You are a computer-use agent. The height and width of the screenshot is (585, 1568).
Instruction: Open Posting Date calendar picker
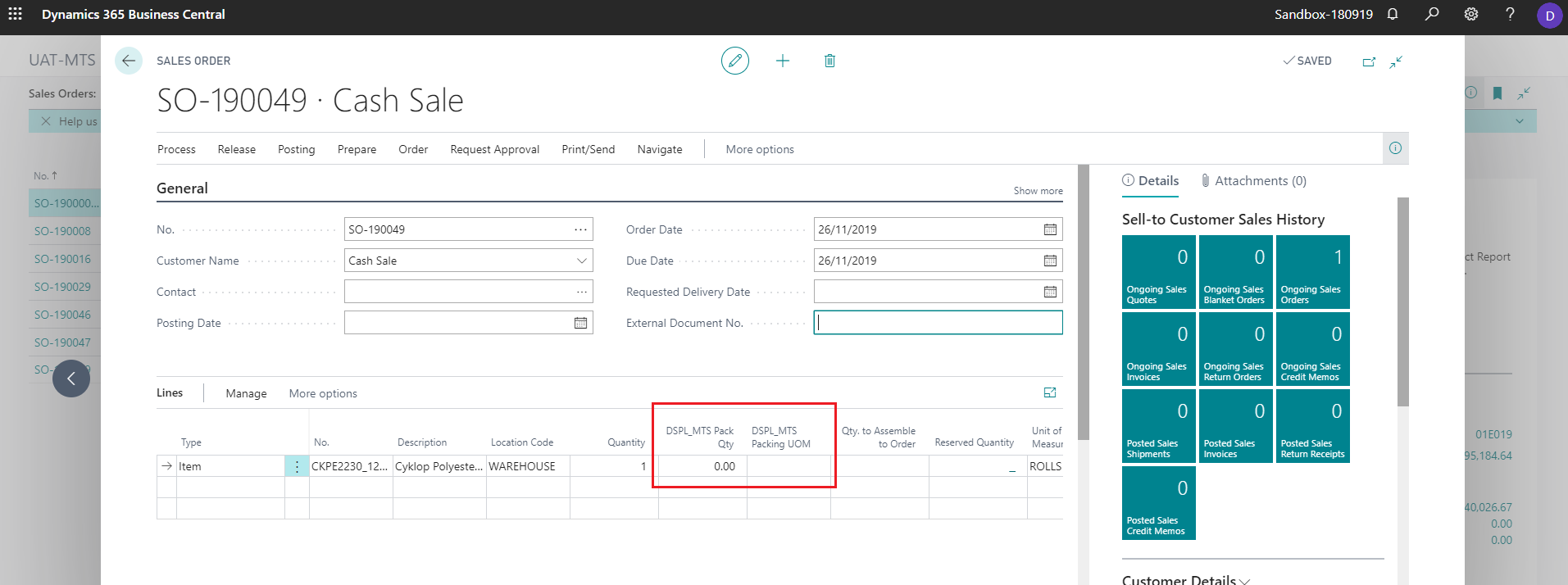click(580, 323)
